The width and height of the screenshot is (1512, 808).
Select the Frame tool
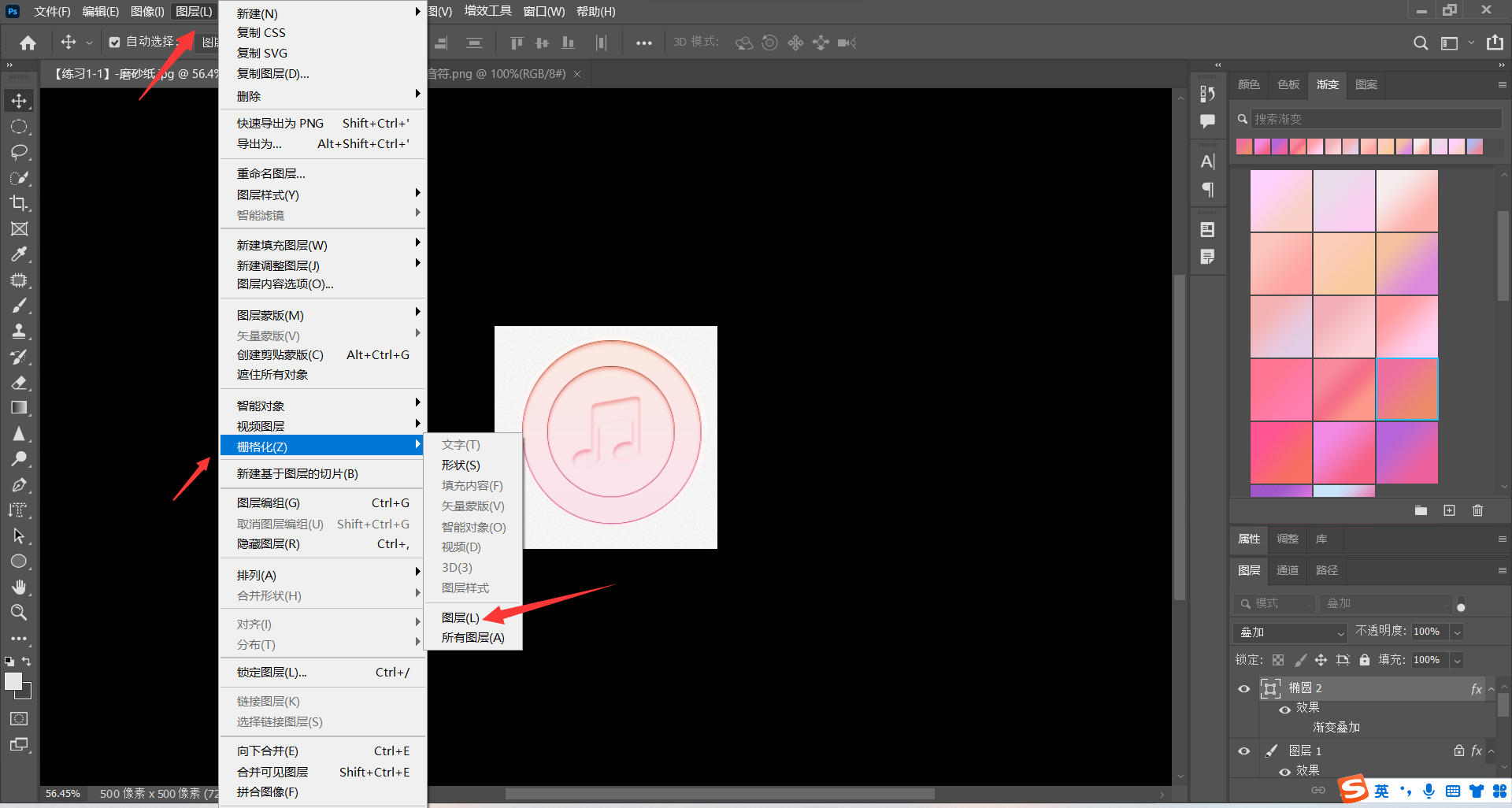(19, 229)
